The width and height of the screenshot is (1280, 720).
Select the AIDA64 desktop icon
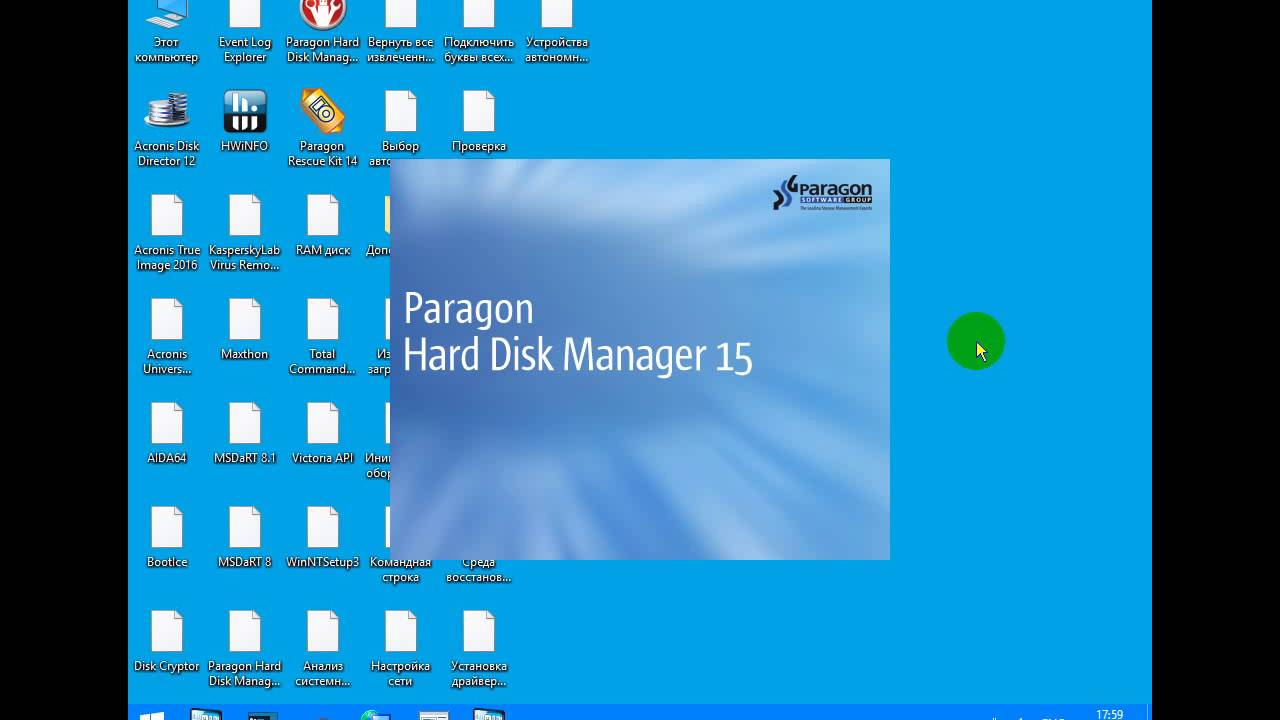click(167, 434)
